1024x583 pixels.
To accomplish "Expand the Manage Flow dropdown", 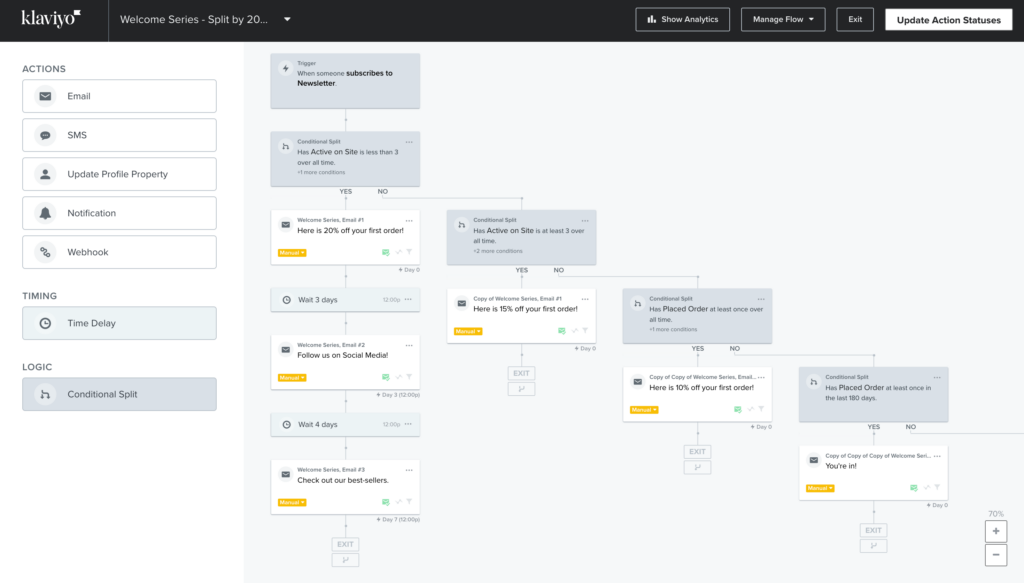I will (x=782, y=19).
